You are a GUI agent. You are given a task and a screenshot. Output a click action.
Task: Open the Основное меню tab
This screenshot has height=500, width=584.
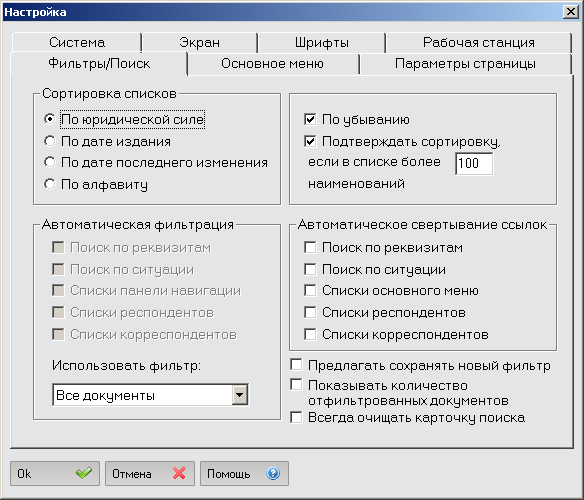click(x=272, y=63)
